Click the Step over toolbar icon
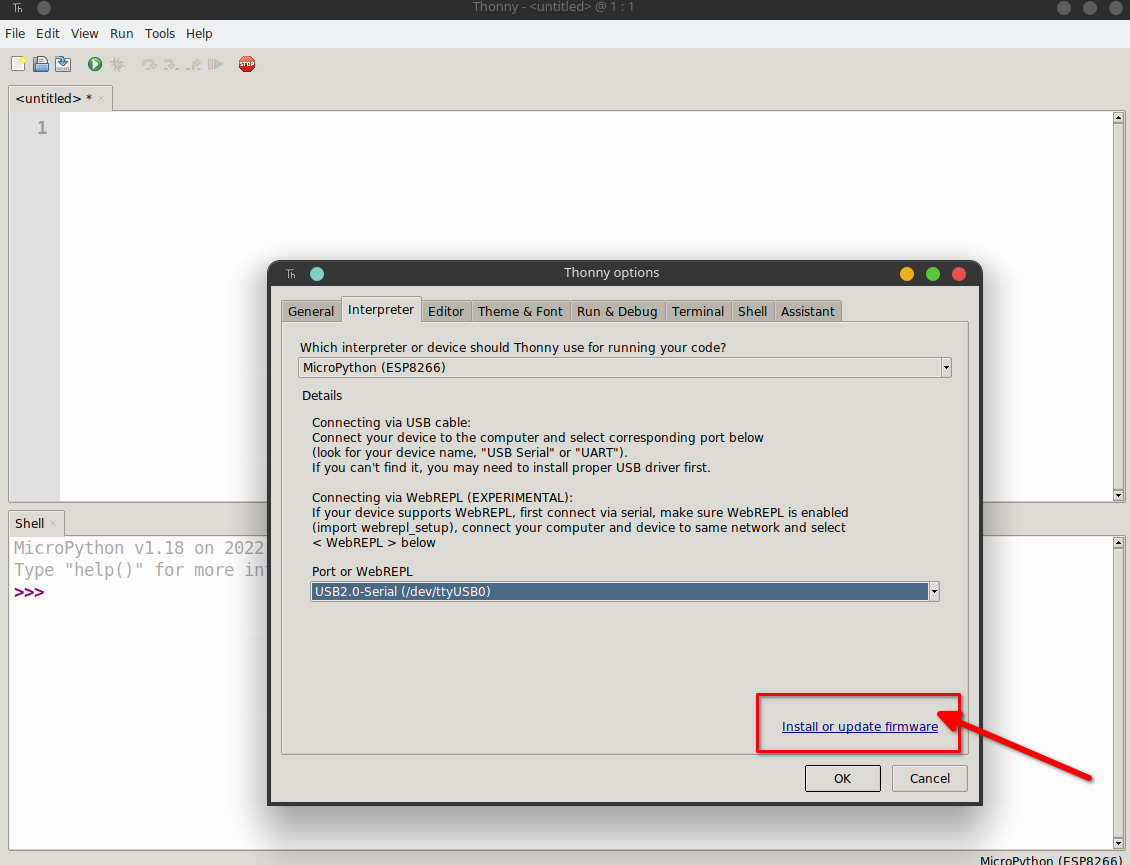This screenshot has width=1130, height=865. click(148, 64)
